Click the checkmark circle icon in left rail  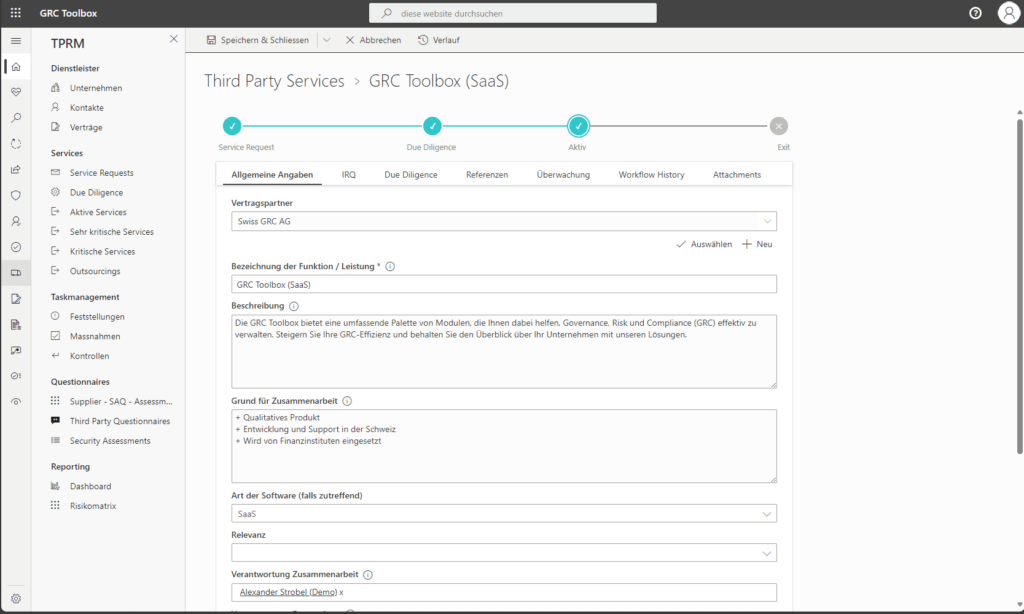[16, 247]
